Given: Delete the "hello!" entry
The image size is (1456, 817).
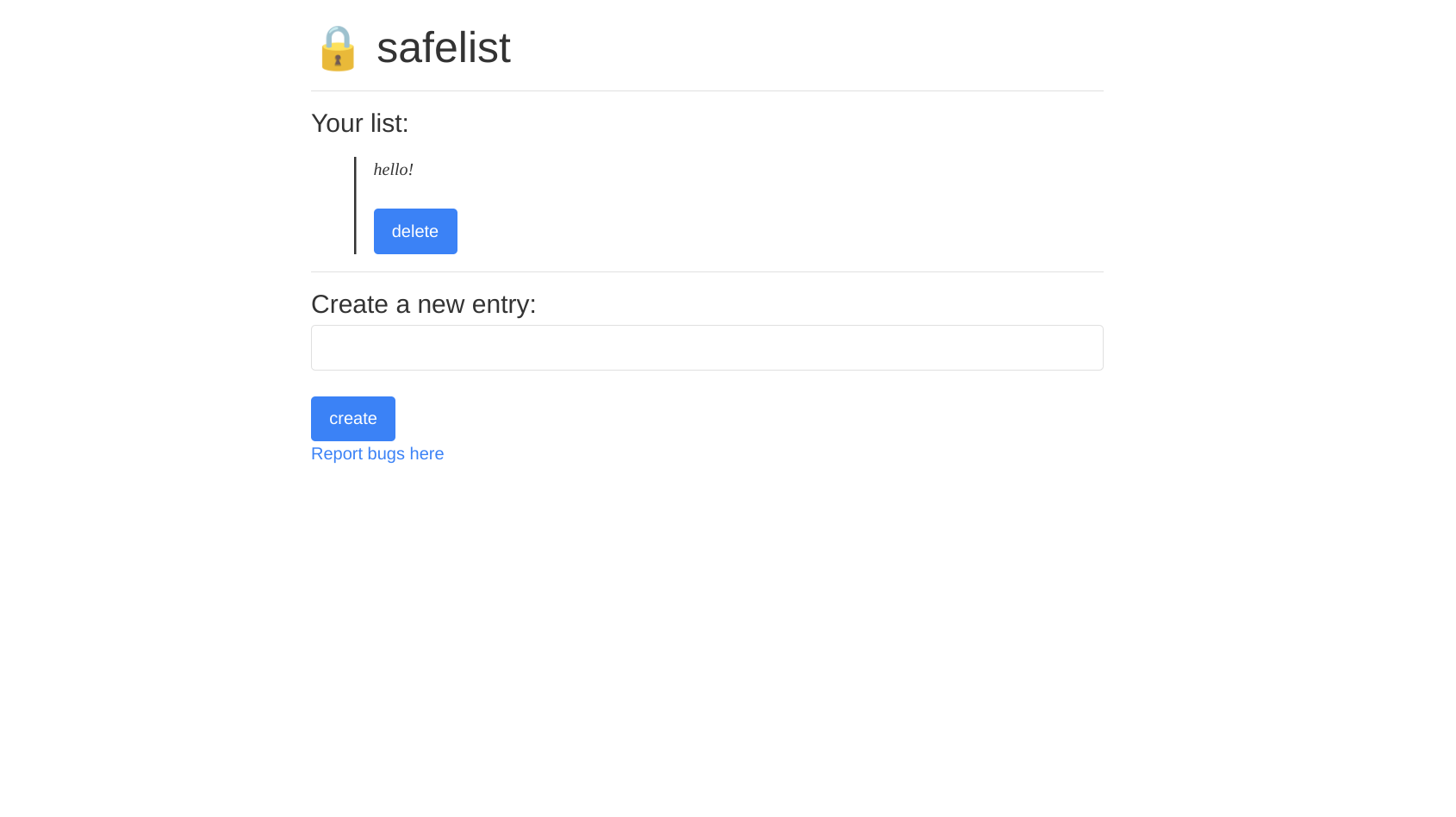Looking at the screenshot, I should (415, 231).
